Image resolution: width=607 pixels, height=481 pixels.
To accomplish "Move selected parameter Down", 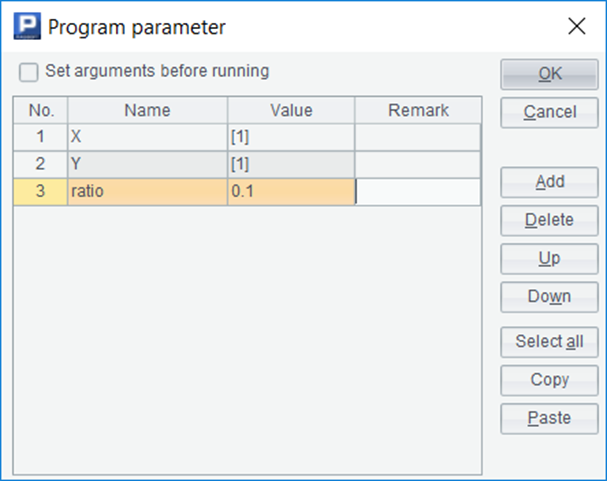I will (x=549, y=296).
